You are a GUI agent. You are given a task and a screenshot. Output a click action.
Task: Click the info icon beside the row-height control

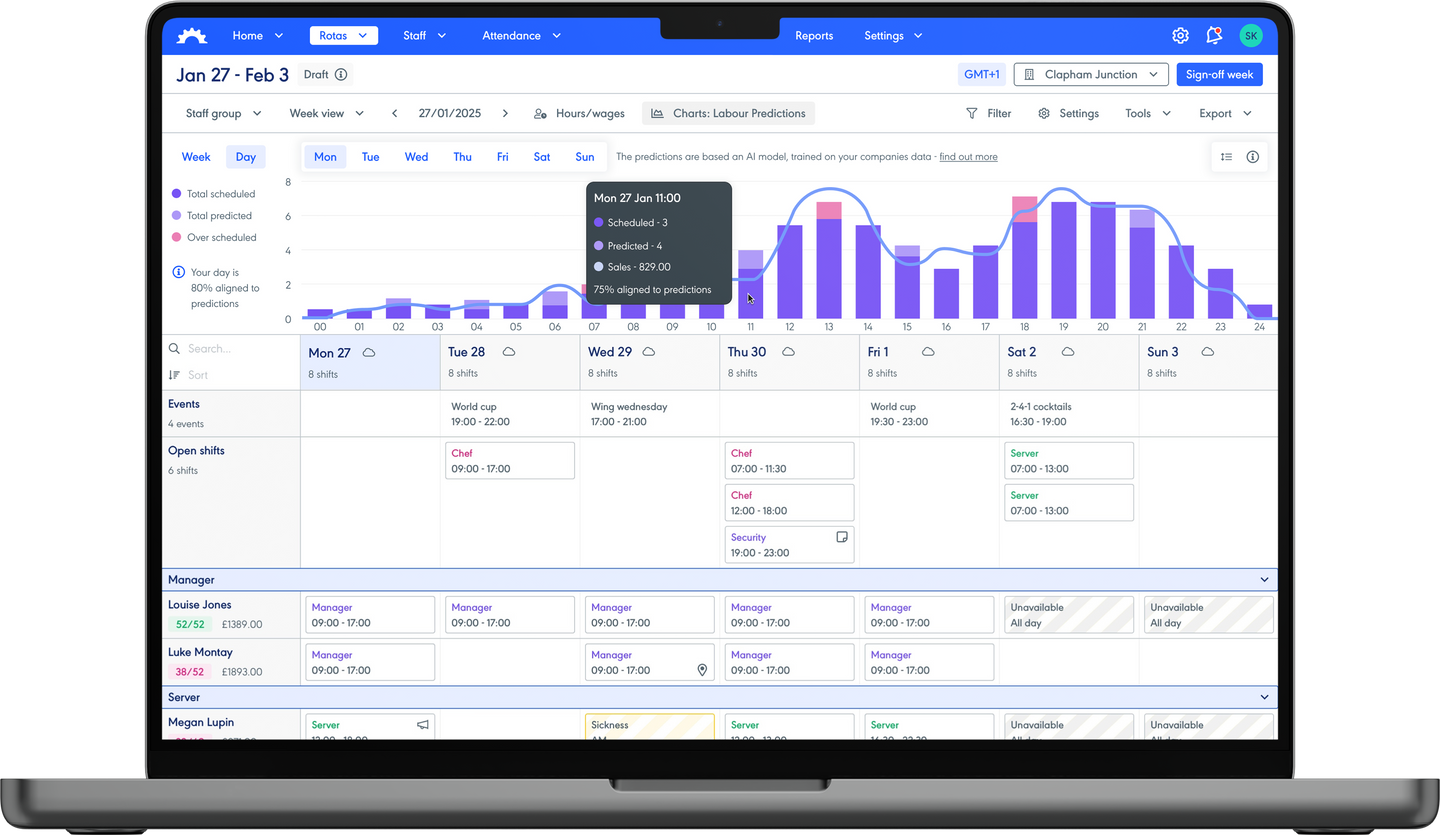[x=1253, y=156]
